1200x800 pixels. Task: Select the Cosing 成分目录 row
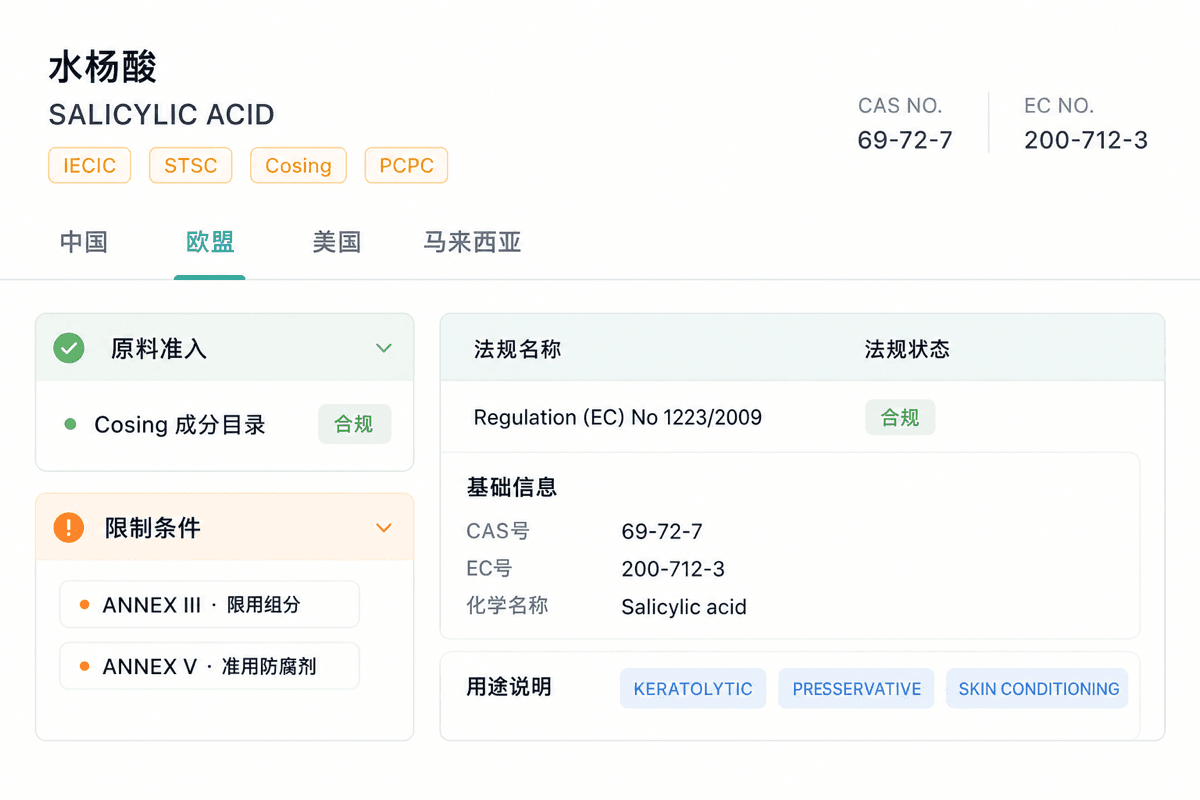[x=225, y=425]
